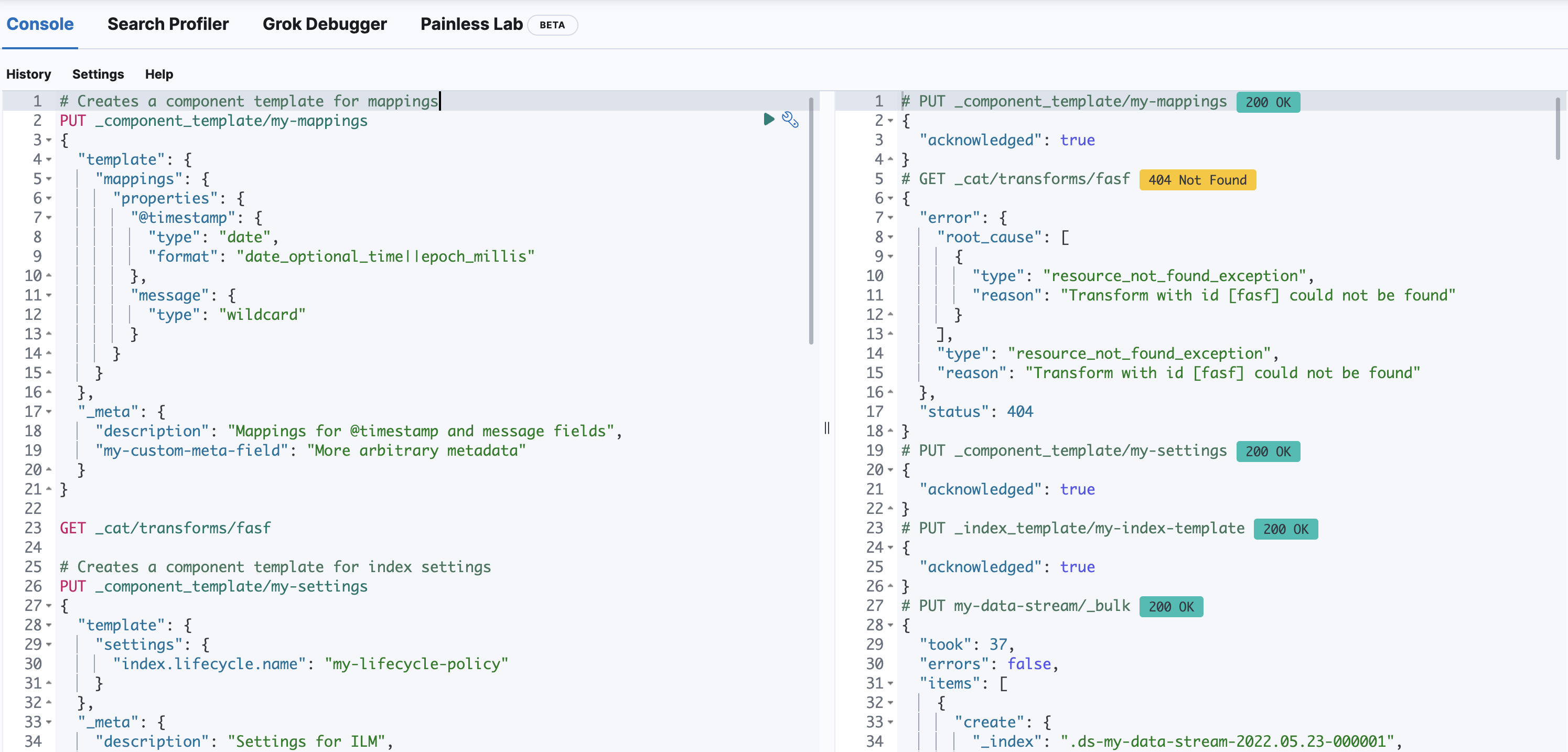Switch to the Search Profiler tab
The width and height of the screenshot is (1568, 752).
pyautogui.click(x=168, y=24)
